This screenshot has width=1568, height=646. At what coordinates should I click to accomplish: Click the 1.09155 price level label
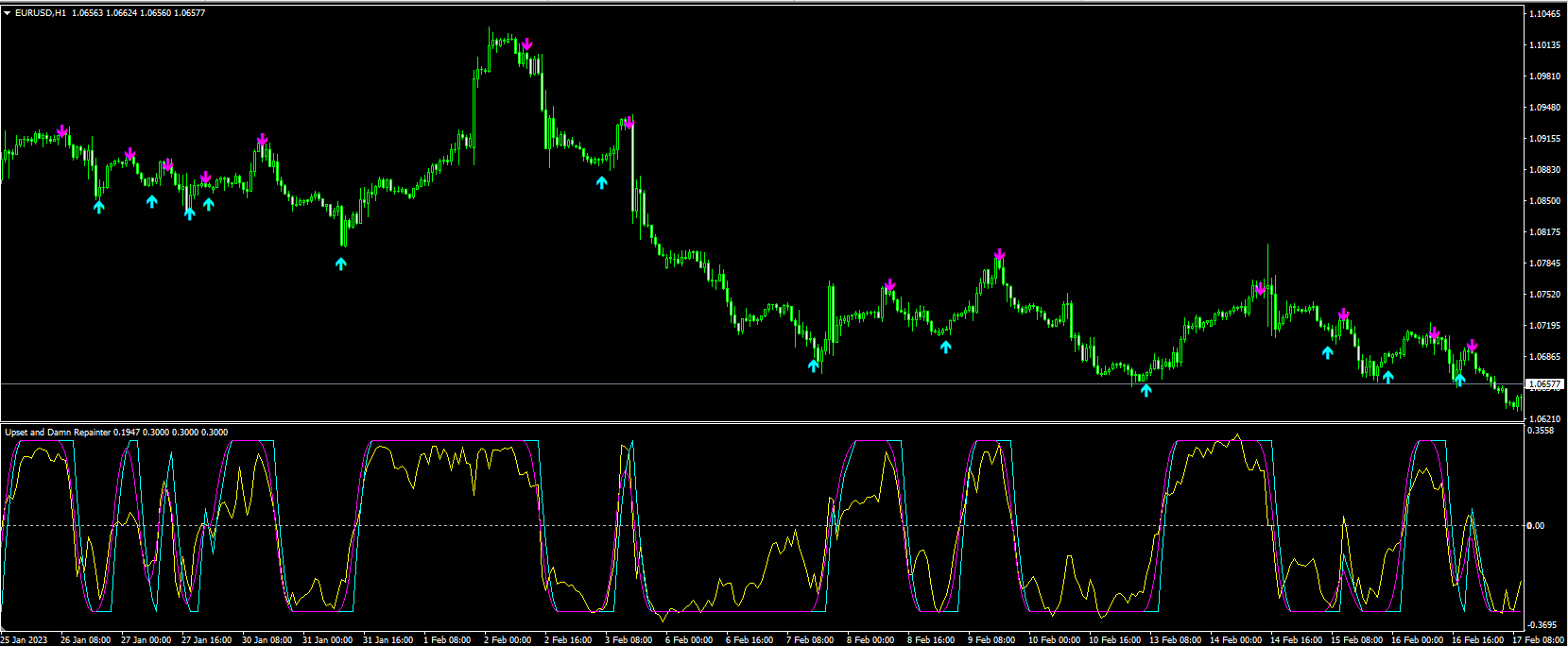point(1544,139)
